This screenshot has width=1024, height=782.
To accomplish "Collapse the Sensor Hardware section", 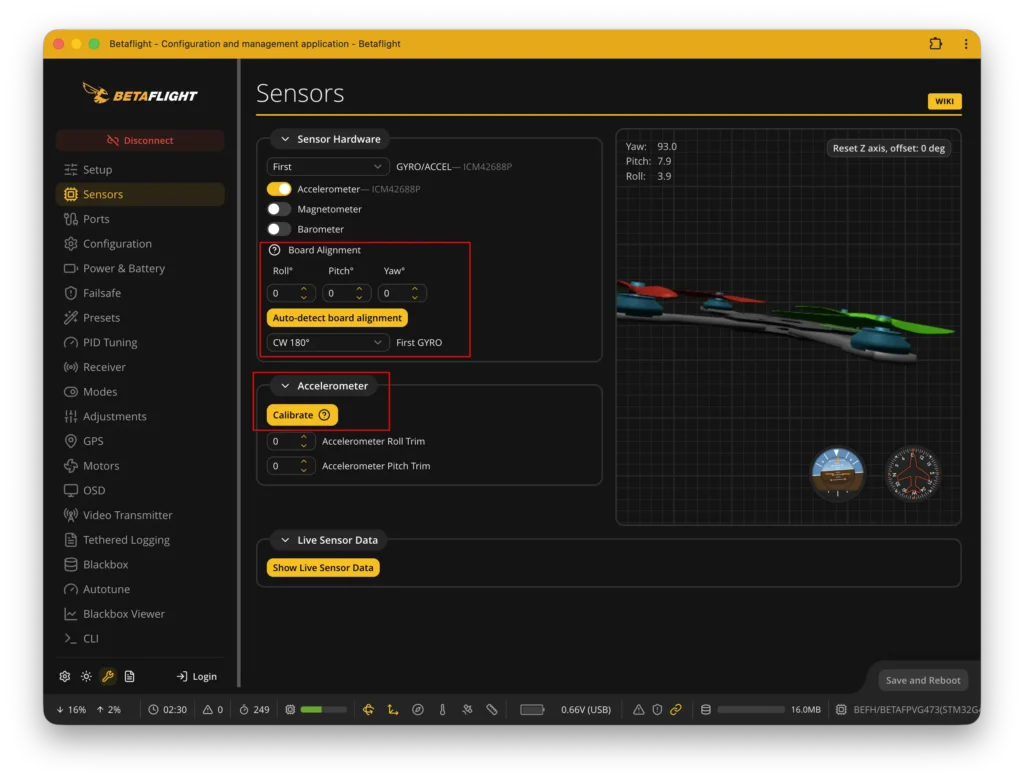I will tap(285, 139).
